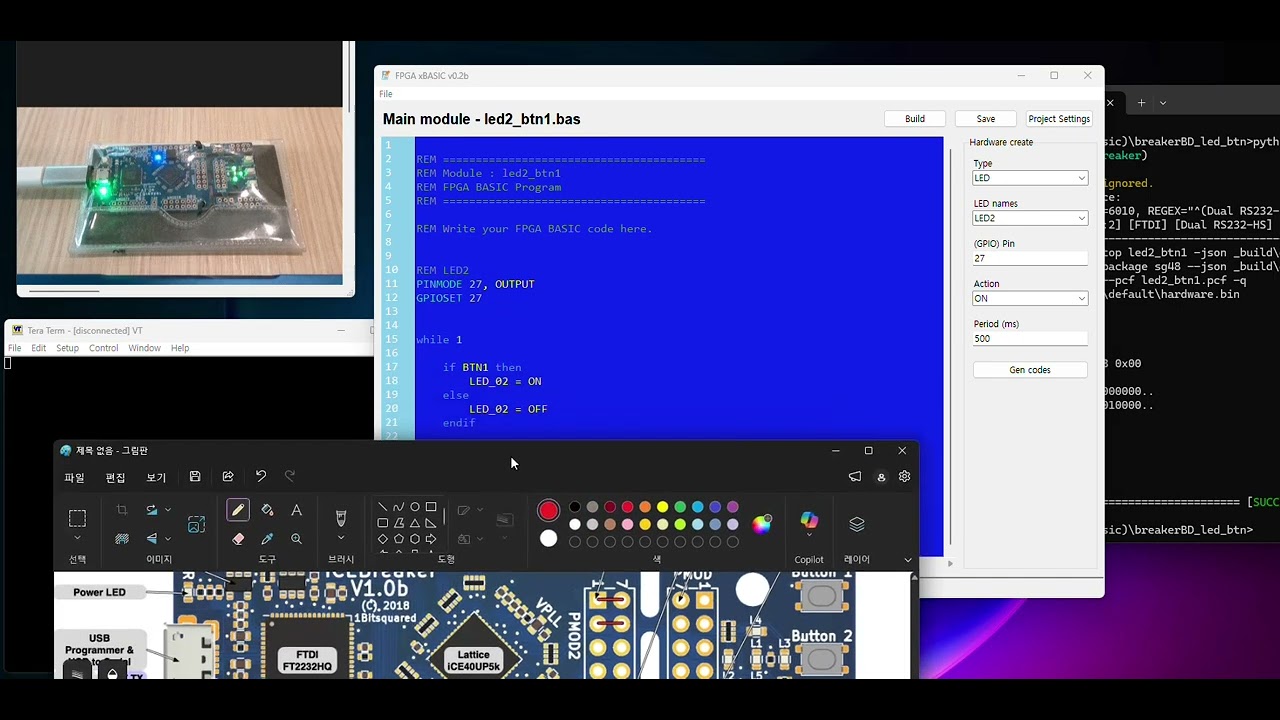The height and width of the screenshot is (720, 1280).
Task: Select the Eraser tool
Action: pyautogui.click(x=237, y=539)
